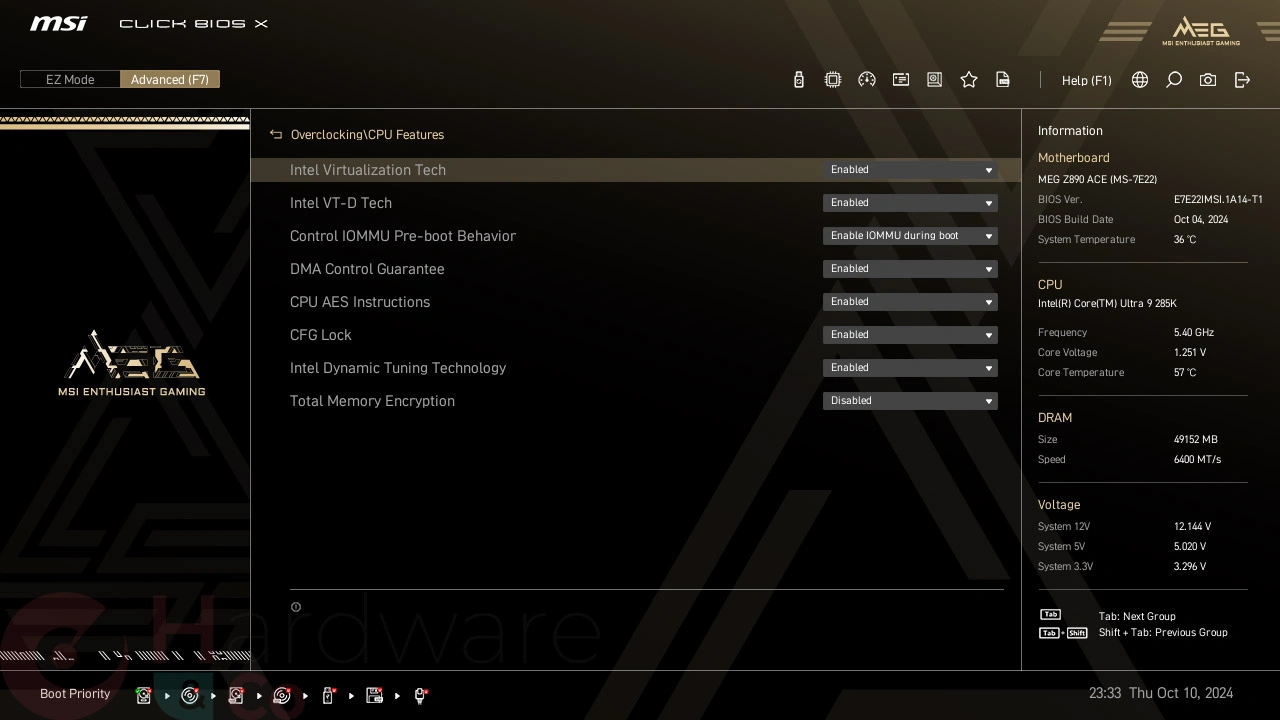Click BIOS build date Oct 04, 2024
The height and width of the screenshot is (720, 1280).
(1201, 220)
